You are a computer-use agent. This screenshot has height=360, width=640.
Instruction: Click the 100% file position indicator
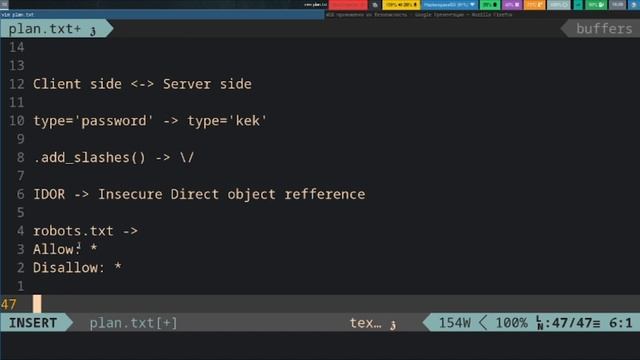[511, 323]
